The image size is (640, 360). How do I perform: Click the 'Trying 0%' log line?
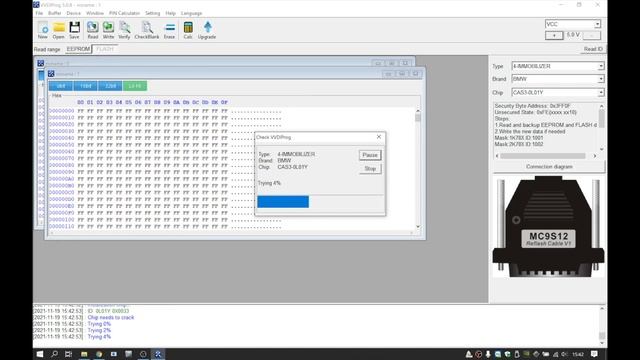(99, 324)
